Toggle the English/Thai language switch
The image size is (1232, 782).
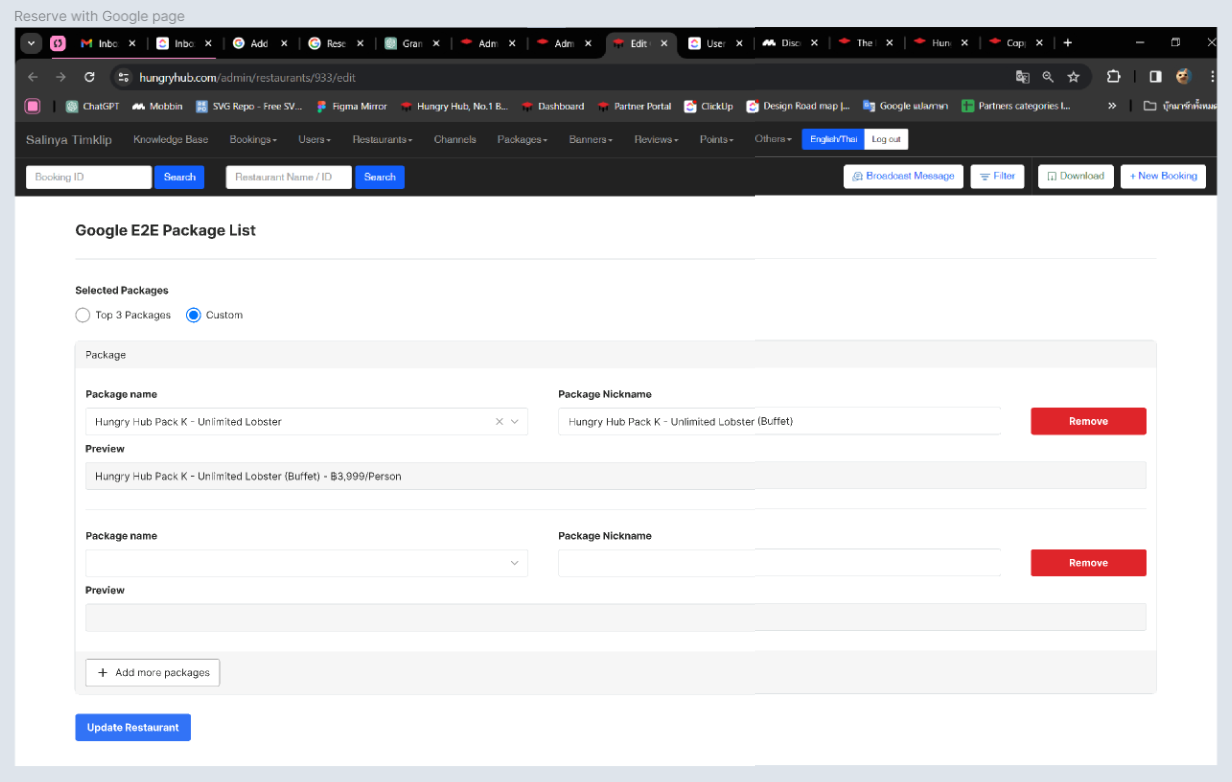[833, 140]
